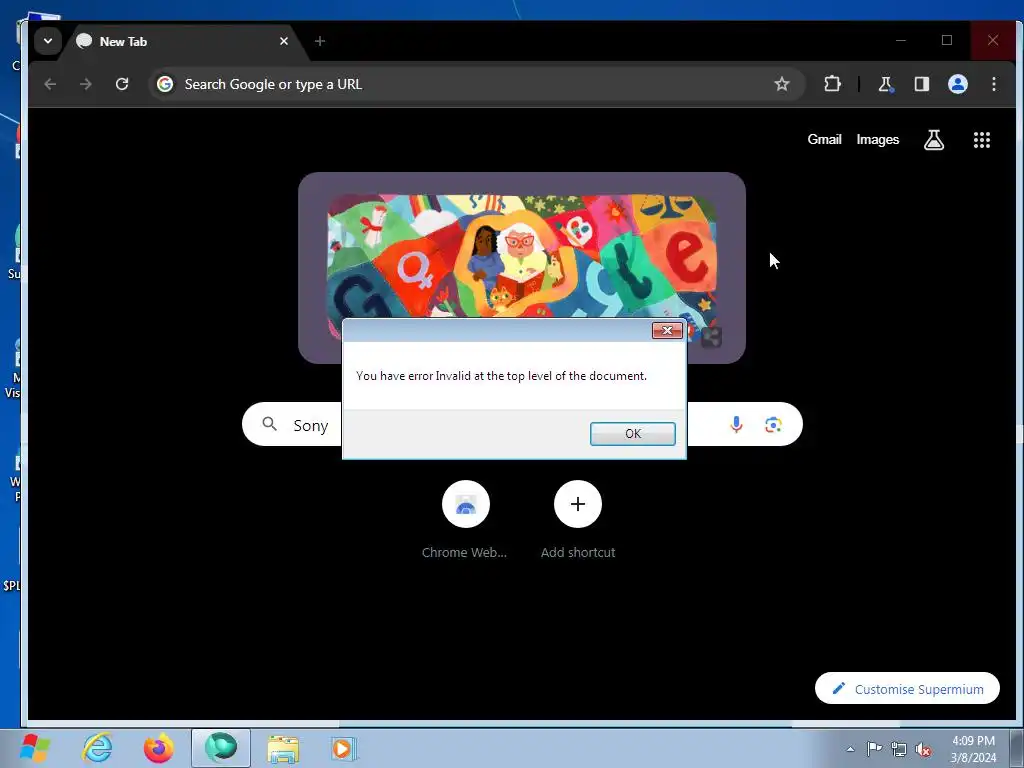Image resolution: width=1024 pixels, height=768 pixels.
Task: Maximize the browser window
Action: 946,40
